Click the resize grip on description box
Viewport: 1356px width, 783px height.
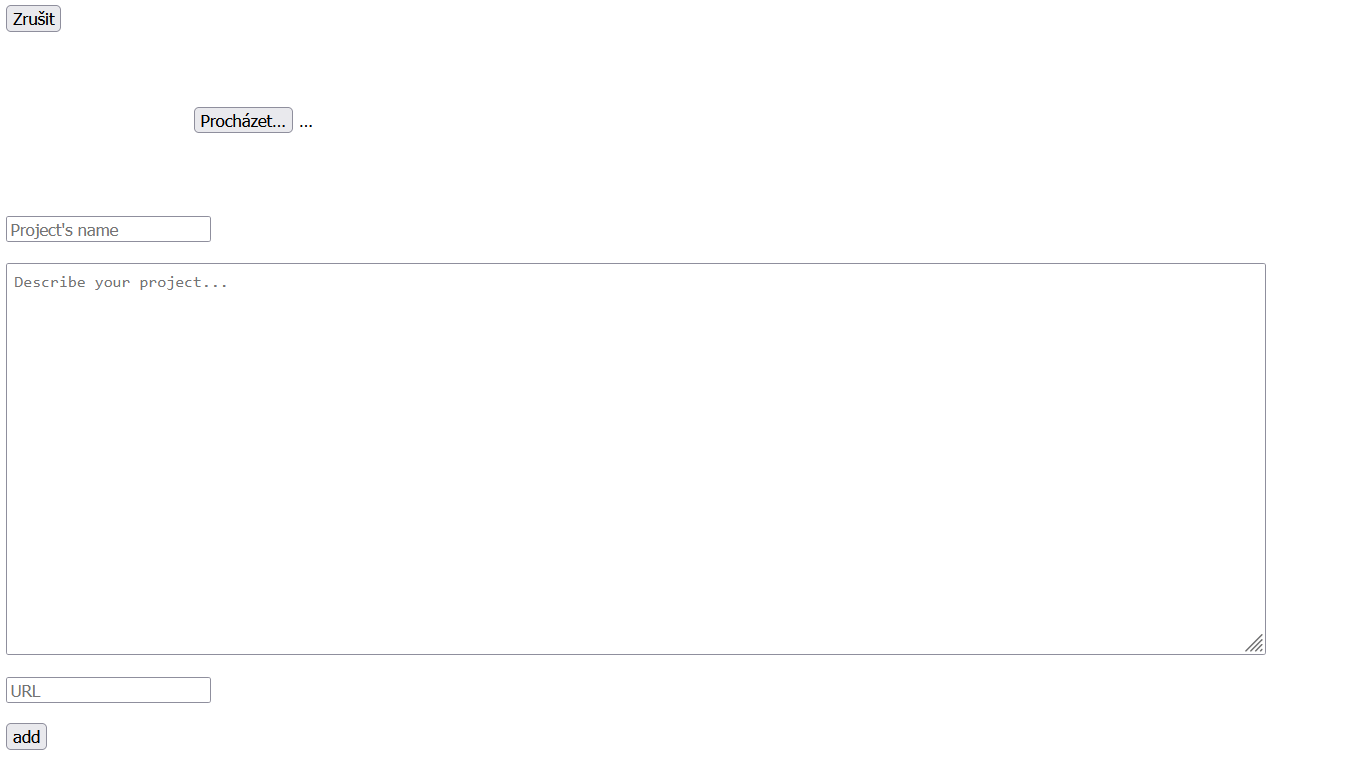click(x=1254, y=644)
